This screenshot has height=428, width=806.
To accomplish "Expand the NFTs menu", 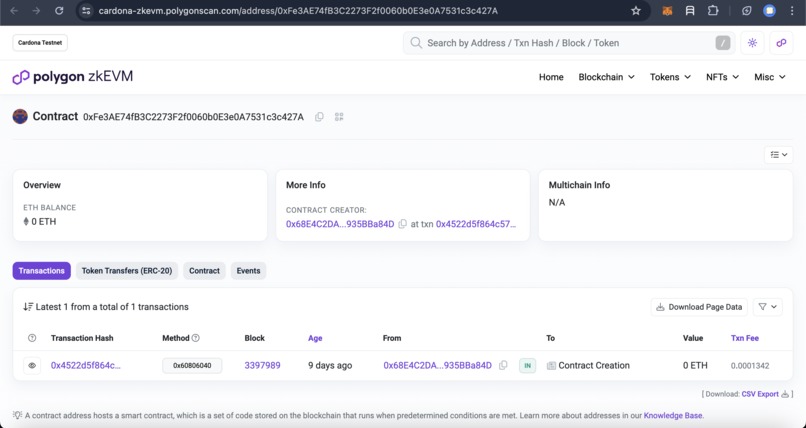I will click(x=722, y=77).
